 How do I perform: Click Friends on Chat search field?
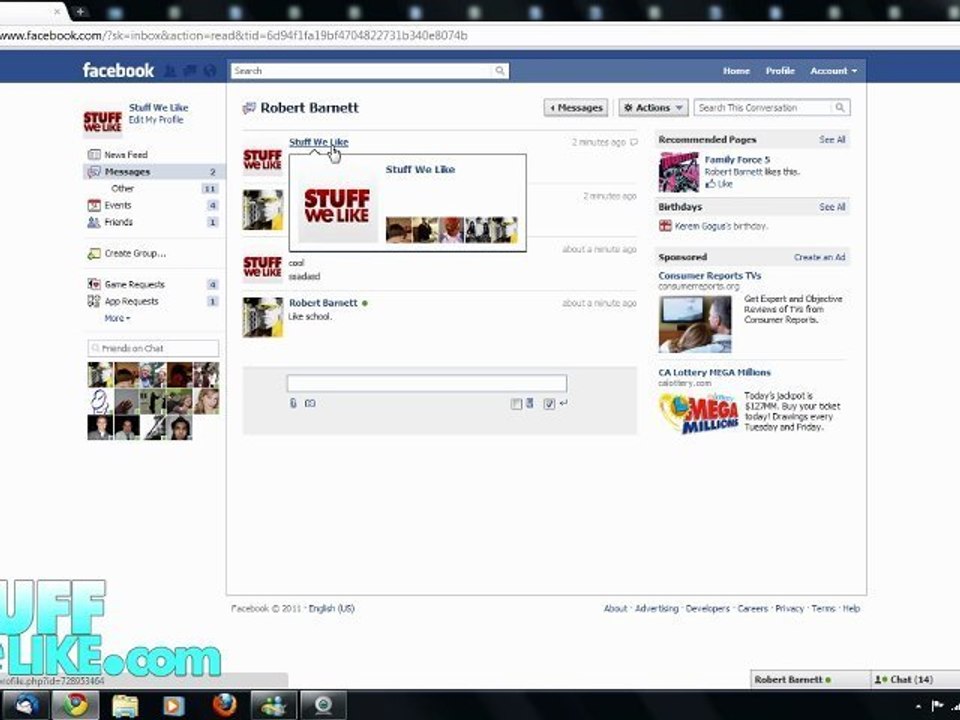153,348
